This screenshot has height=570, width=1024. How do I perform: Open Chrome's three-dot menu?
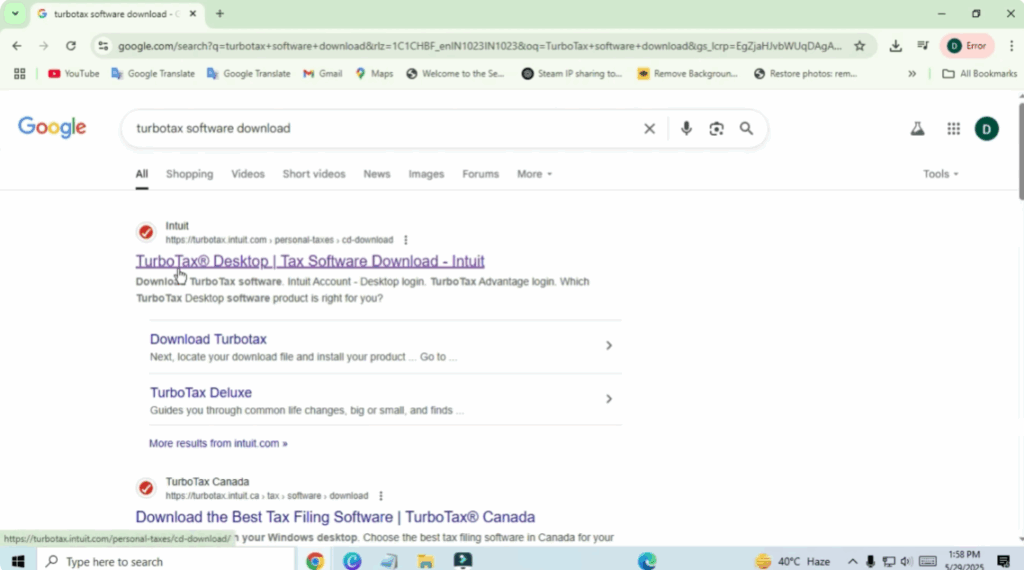point(1011,46)
